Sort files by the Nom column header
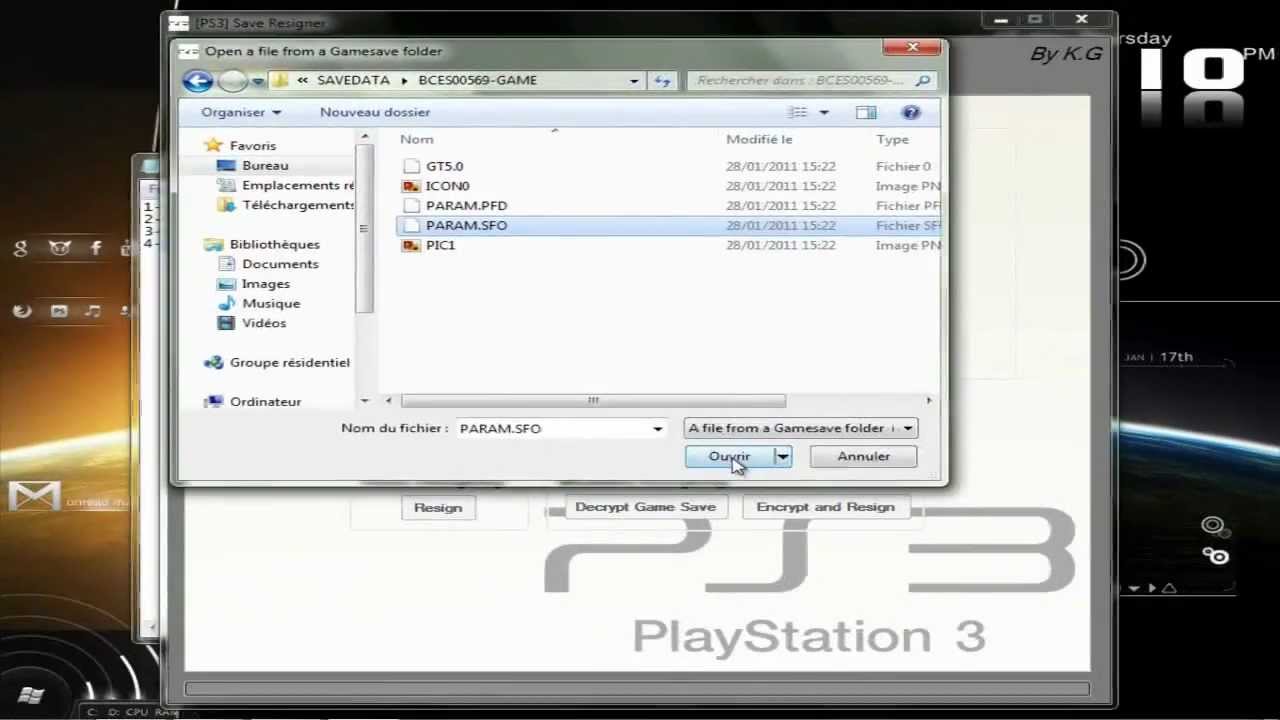 (417, 140)
